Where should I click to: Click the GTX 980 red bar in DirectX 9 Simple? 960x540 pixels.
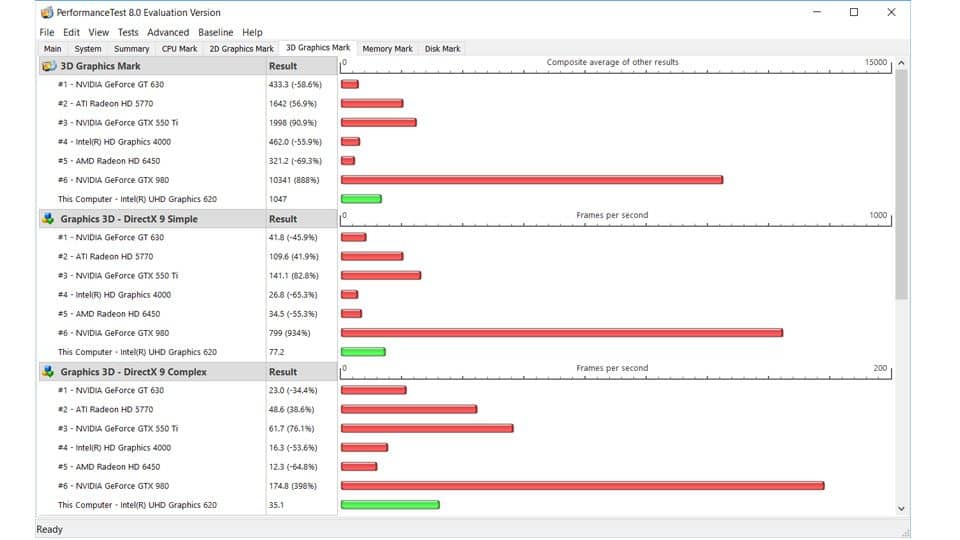click(x=561, y=333)
